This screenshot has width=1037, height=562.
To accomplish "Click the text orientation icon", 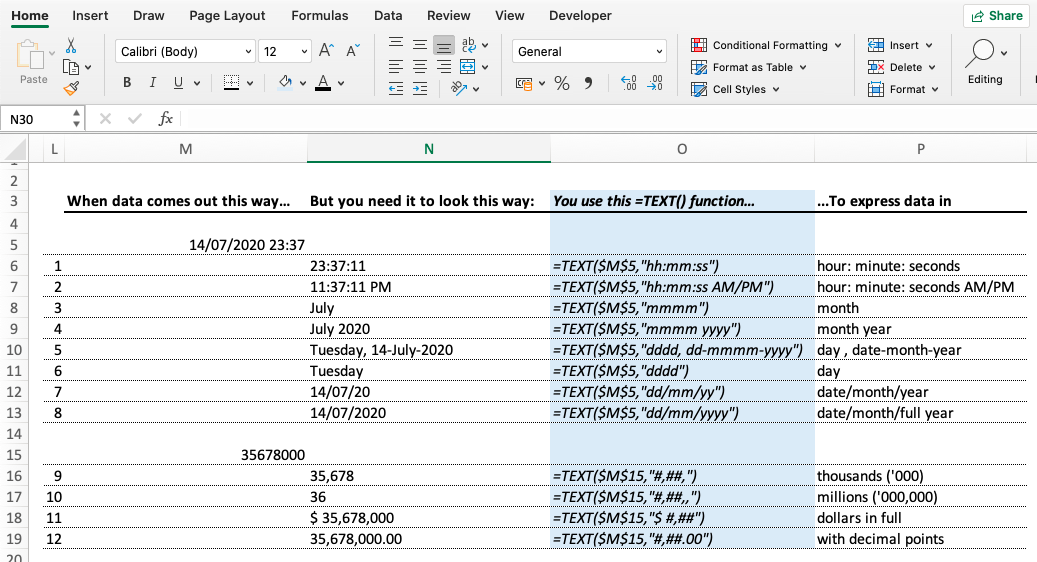I will click(460, 88).
